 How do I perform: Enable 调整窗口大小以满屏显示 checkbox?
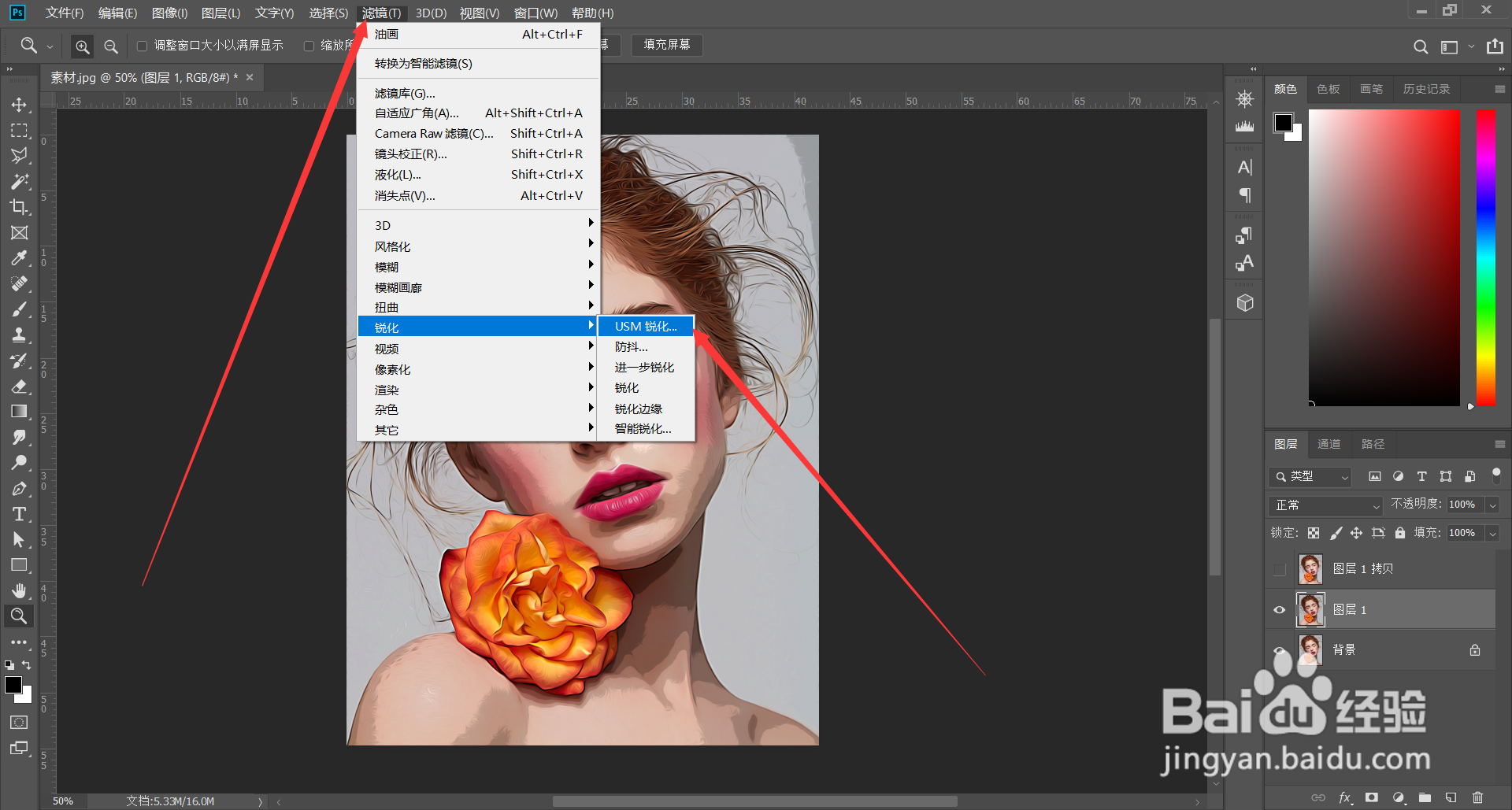click(143, 46)
